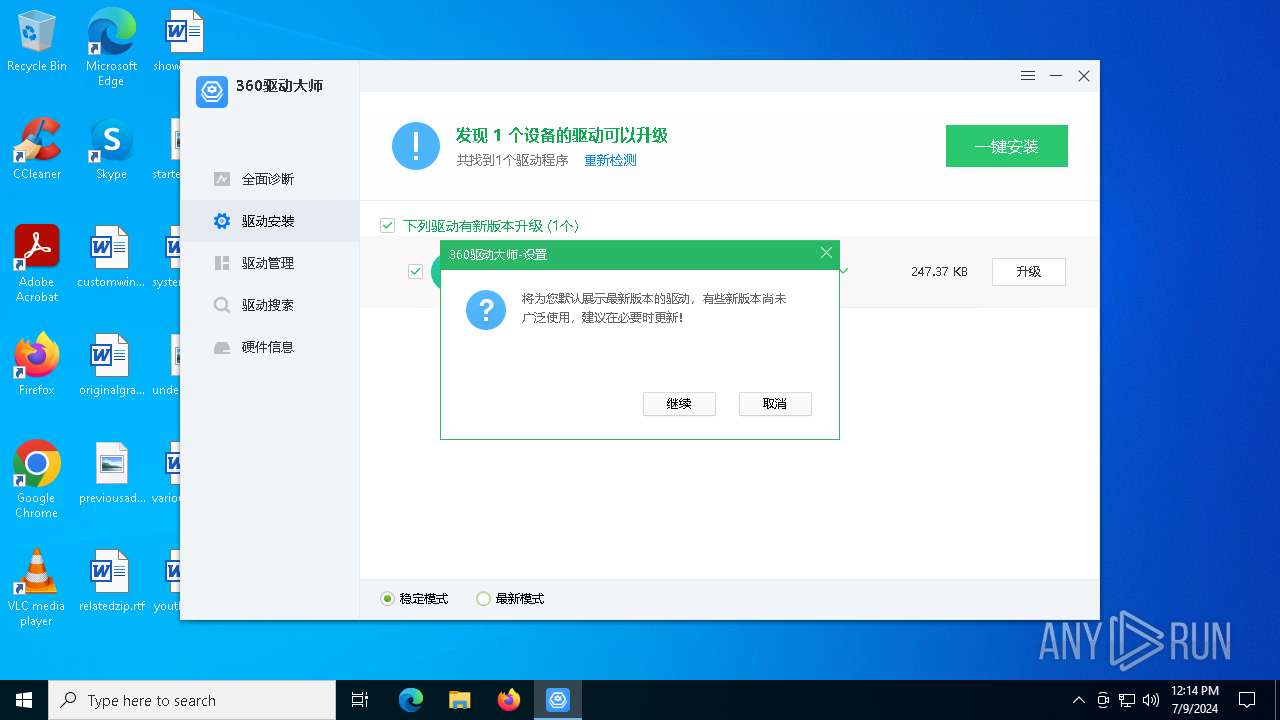
Task: Click 360驱动大师 taskbar icon
Action: (558, 700)
